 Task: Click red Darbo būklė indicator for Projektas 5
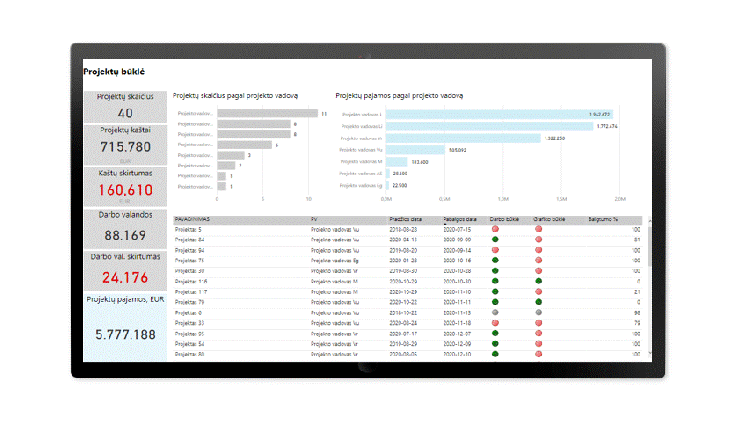[494, 229]
